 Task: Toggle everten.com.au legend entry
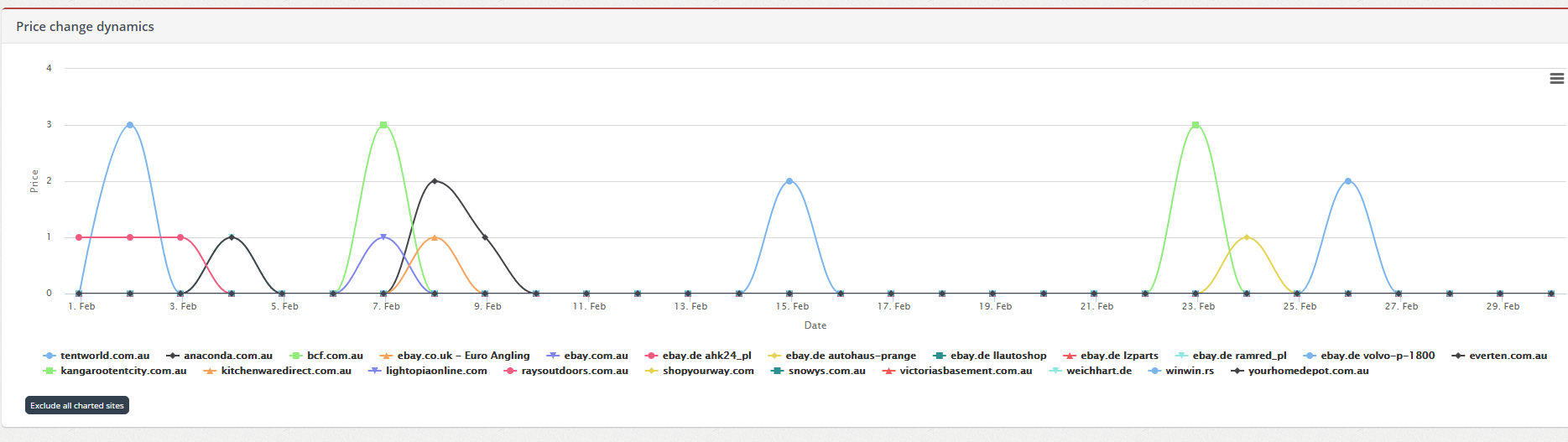[1500, 356]
